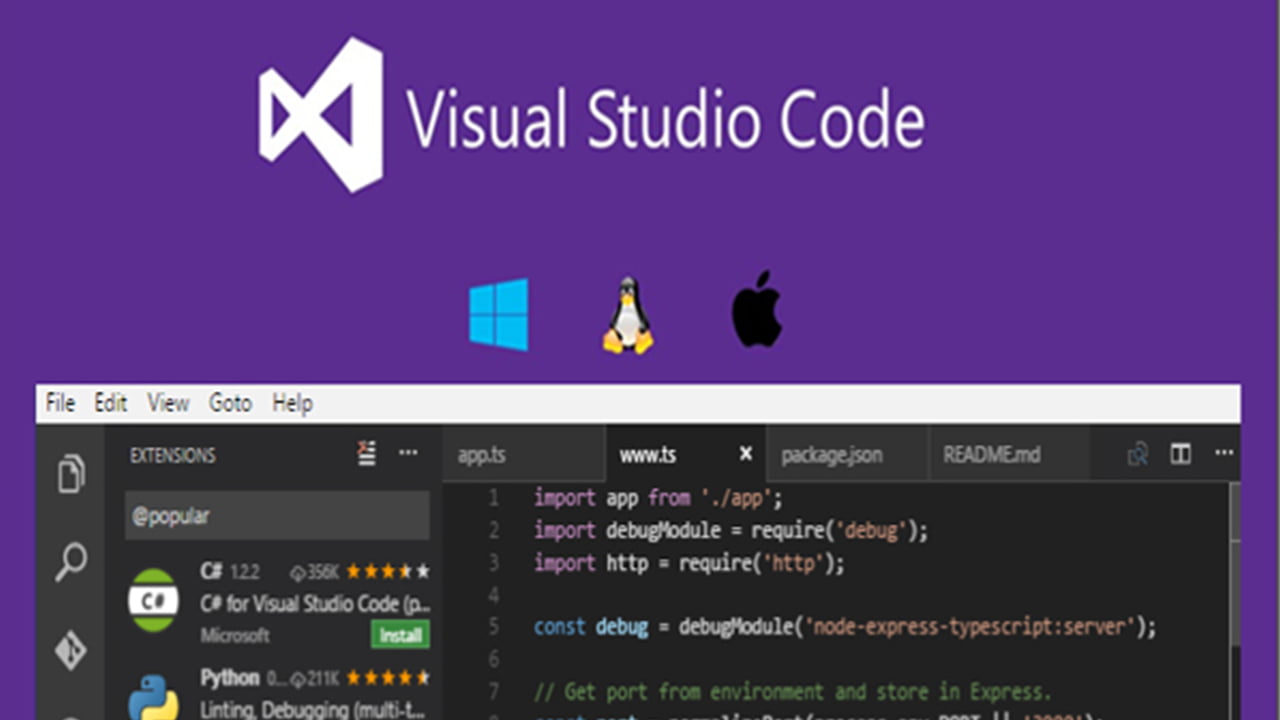
Task: Split the editor with split icon
Action: pyautogui.click(x=1181, y=454)
